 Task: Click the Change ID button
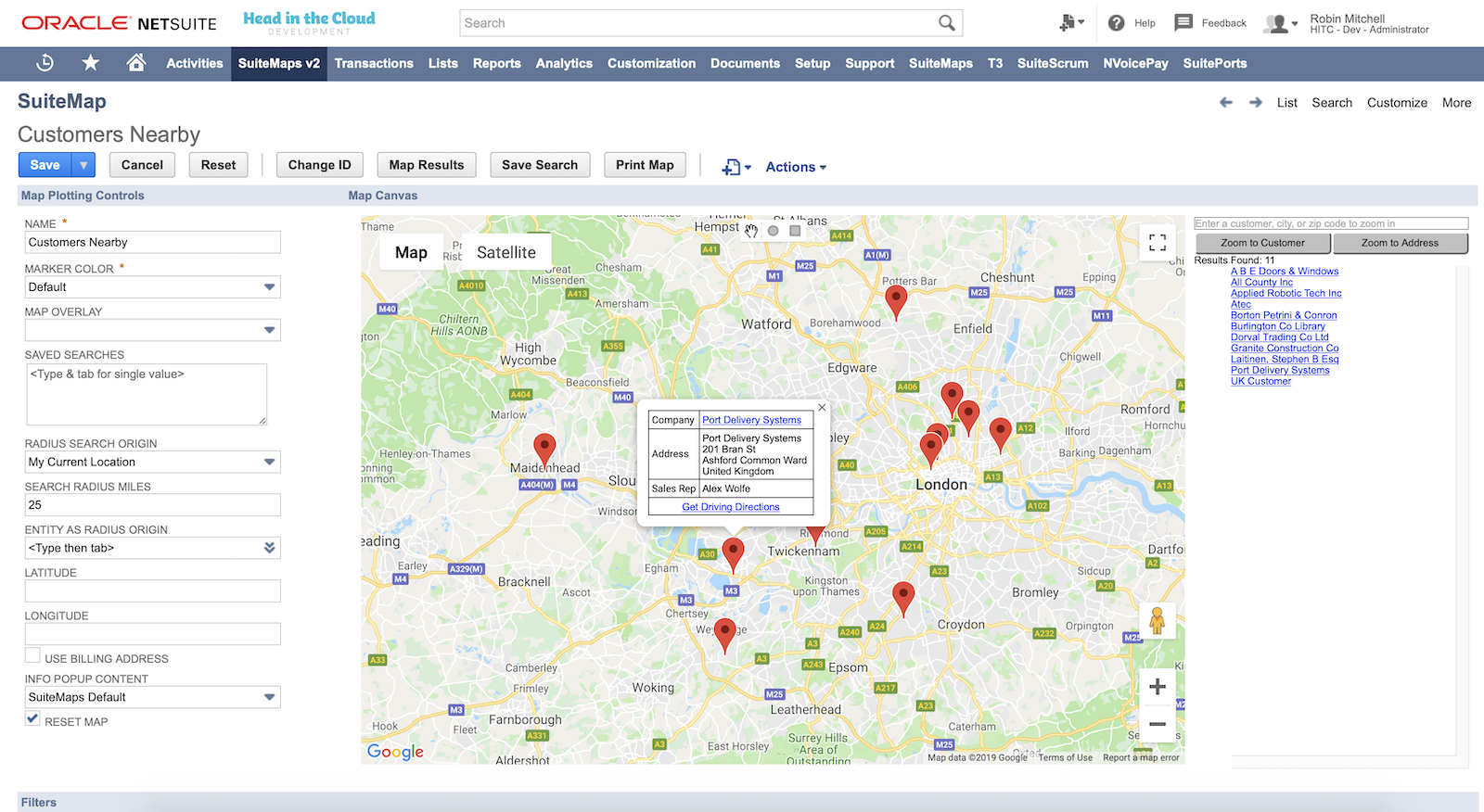(319, 165)
